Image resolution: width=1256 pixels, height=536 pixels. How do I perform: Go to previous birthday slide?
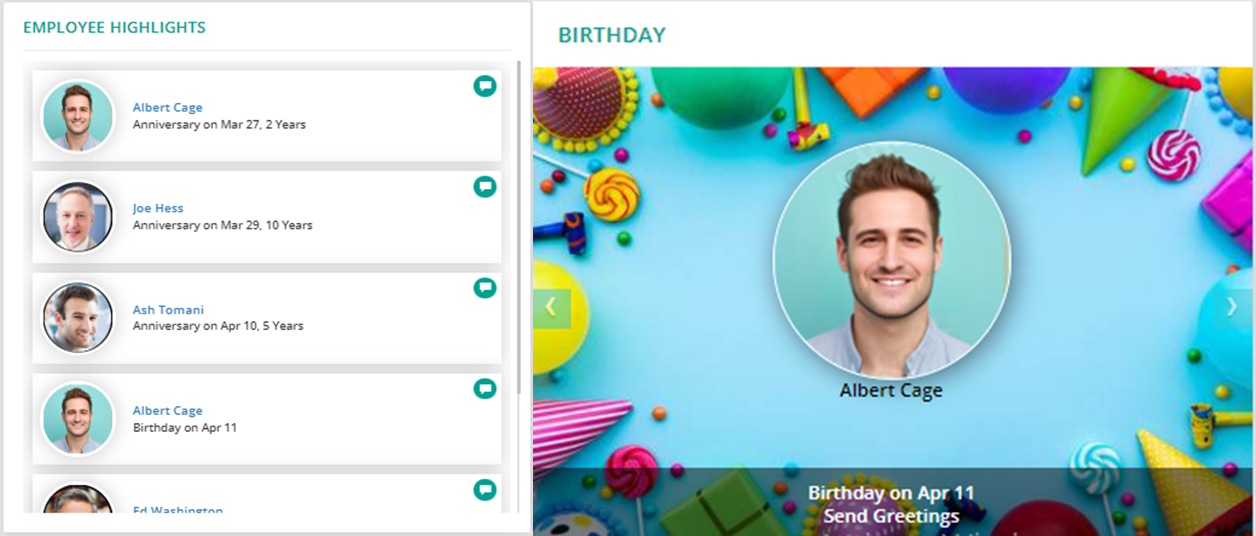(x=551, y=308)
